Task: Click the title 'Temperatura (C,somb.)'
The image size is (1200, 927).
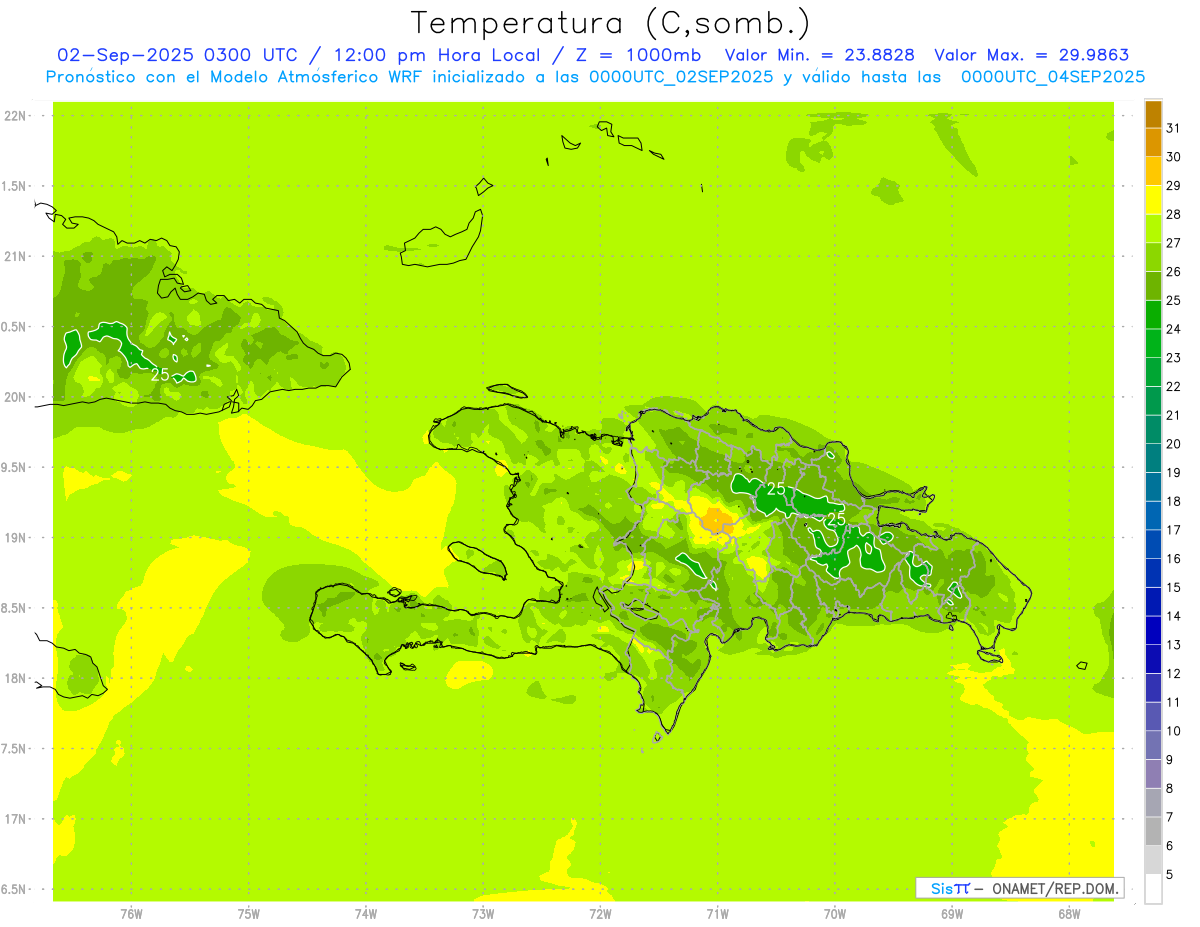Action: (611, 23)
